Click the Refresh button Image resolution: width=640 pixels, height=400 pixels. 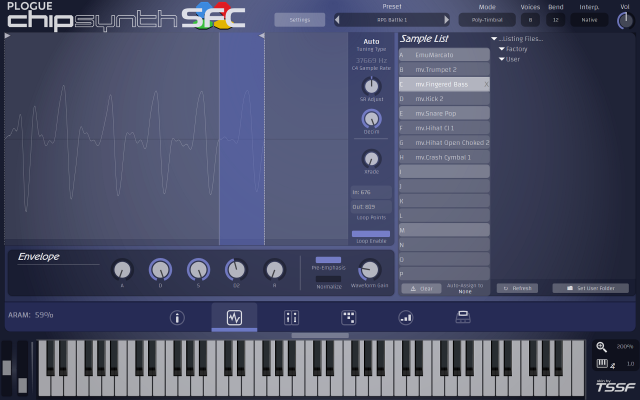517,288
